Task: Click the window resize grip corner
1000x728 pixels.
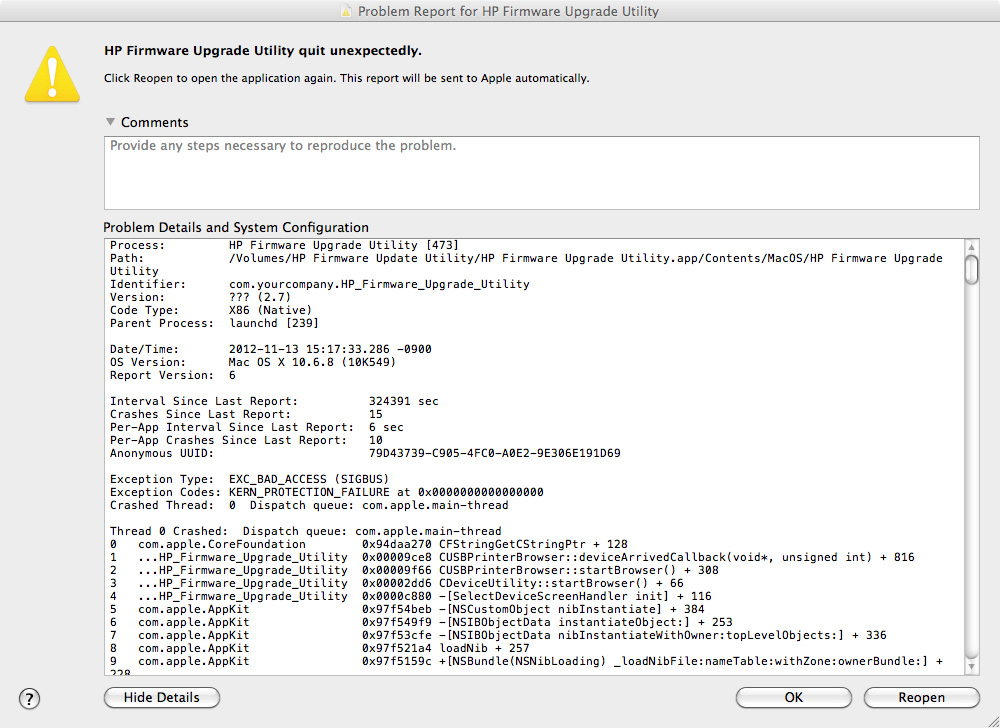Action: pyautogui.click(x=992, y=720)
